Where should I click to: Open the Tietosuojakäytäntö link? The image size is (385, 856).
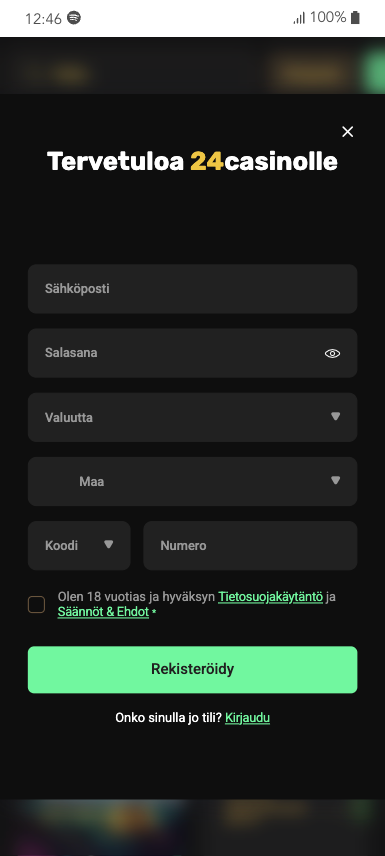click(x=270, y=597)
